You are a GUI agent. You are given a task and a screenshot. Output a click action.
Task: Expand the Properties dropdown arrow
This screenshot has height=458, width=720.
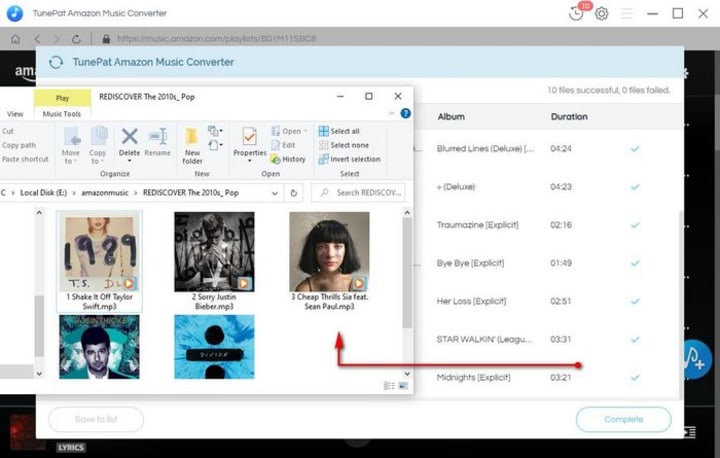tap(249, 161)
